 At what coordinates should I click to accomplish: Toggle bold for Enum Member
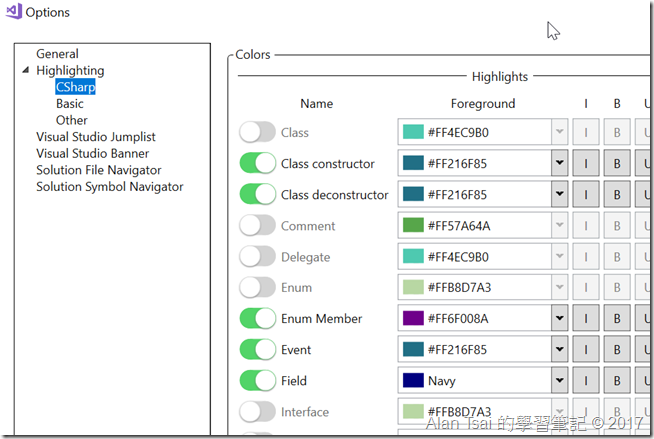(x=617, y=319)
